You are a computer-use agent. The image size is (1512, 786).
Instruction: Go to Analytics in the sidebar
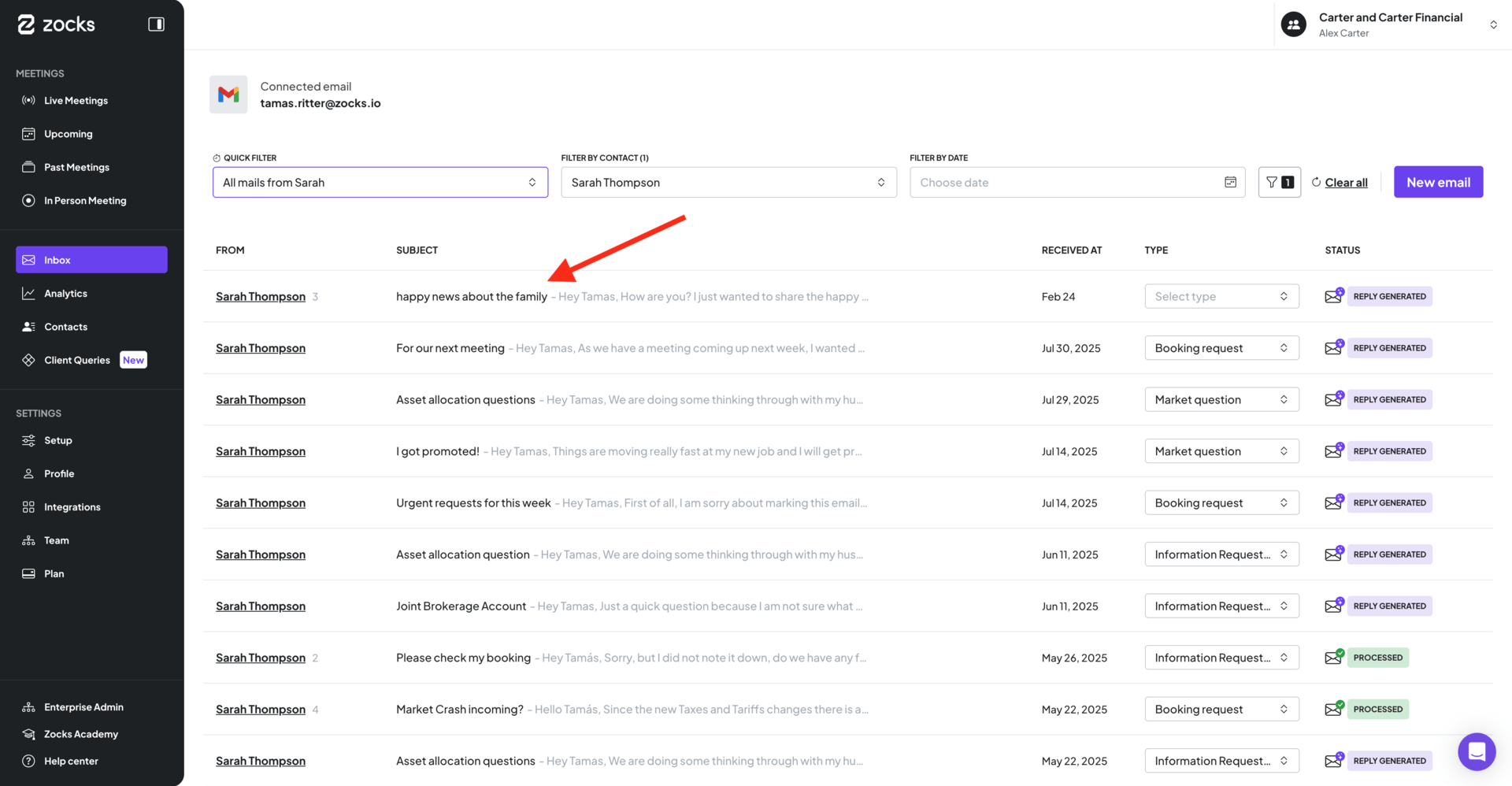(65, 293)
